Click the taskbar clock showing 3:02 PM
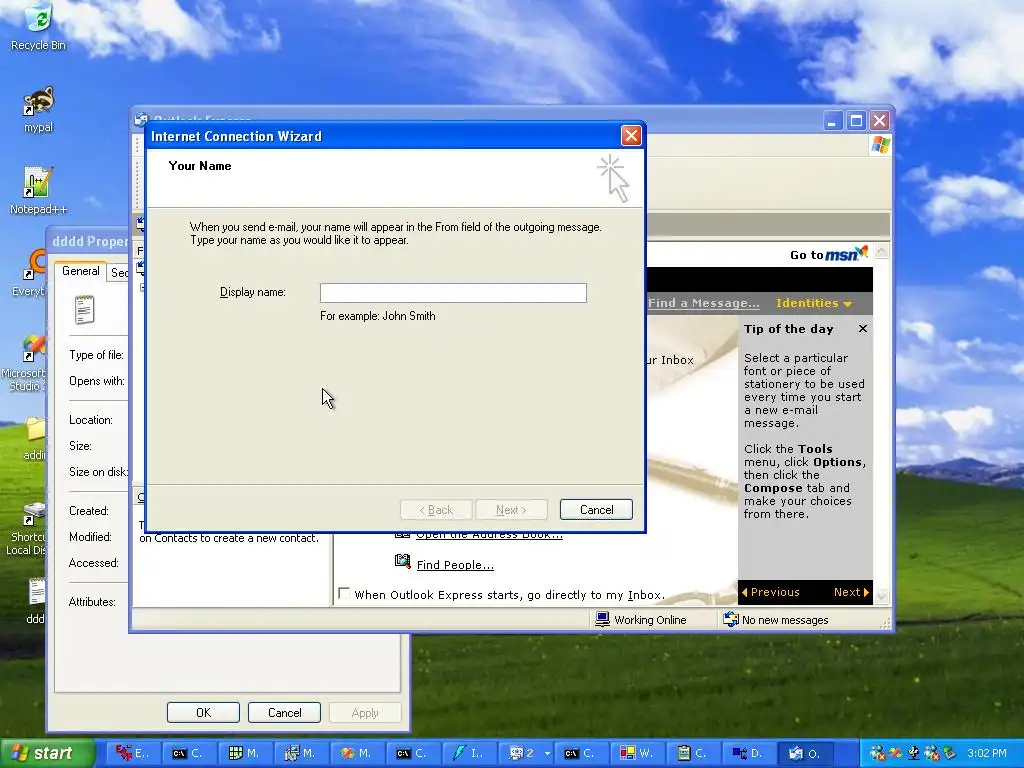The image size is (1024, 768). coord(987,753)
